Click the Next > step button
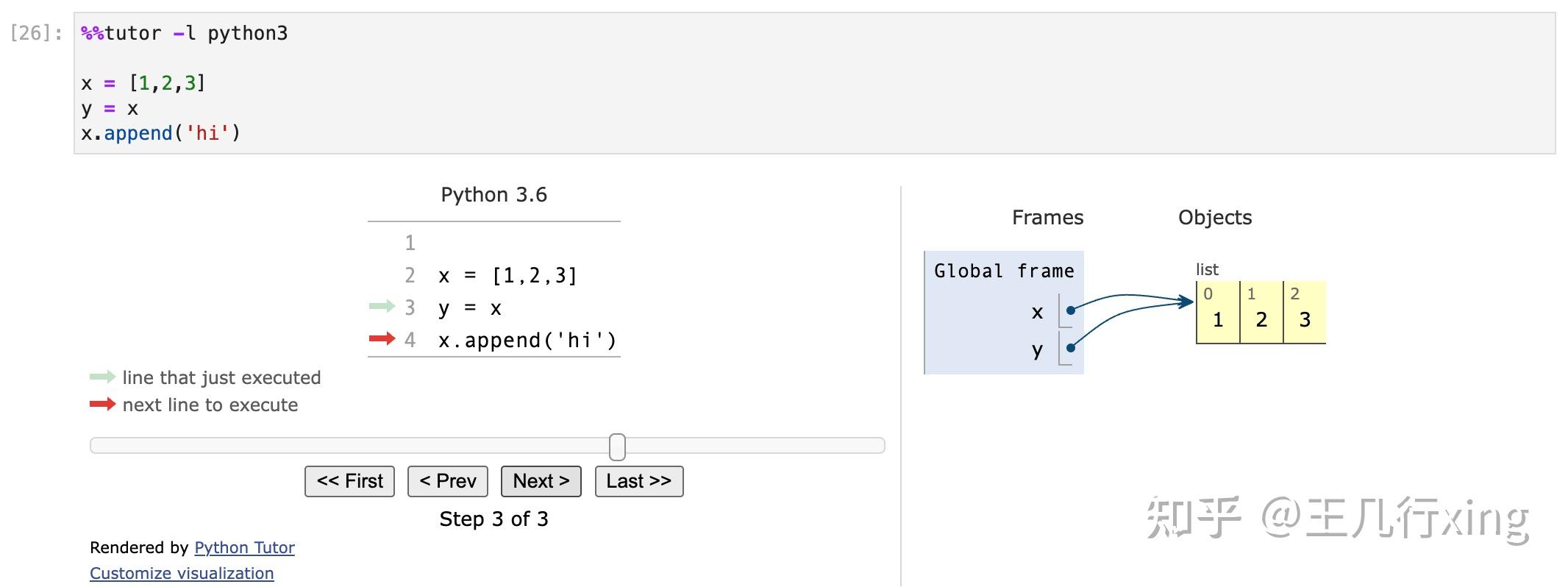The width and height of the screenshot is (1568, 587). [x=541, y=481]
